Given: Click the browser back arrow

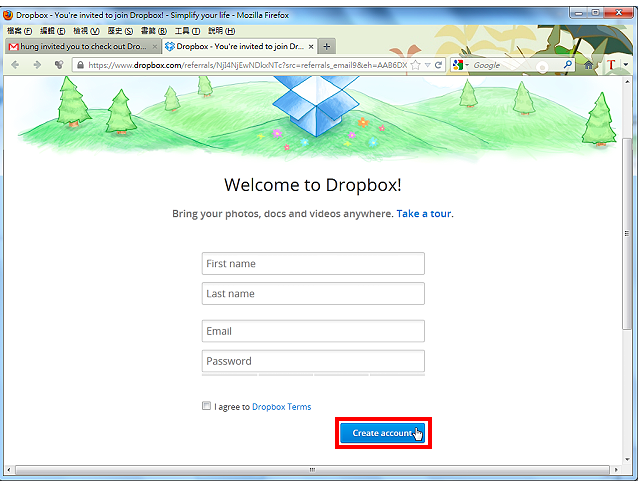Looking at the screenshot, I should (x=15, y=65).
